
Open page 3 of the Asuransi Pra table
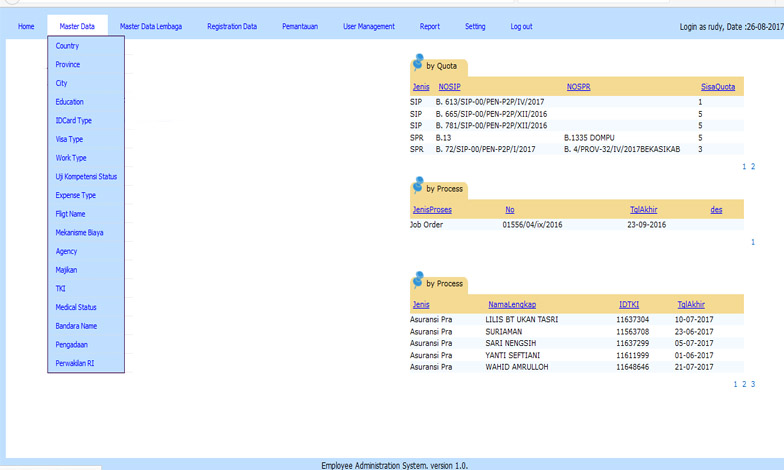point(752,384)
